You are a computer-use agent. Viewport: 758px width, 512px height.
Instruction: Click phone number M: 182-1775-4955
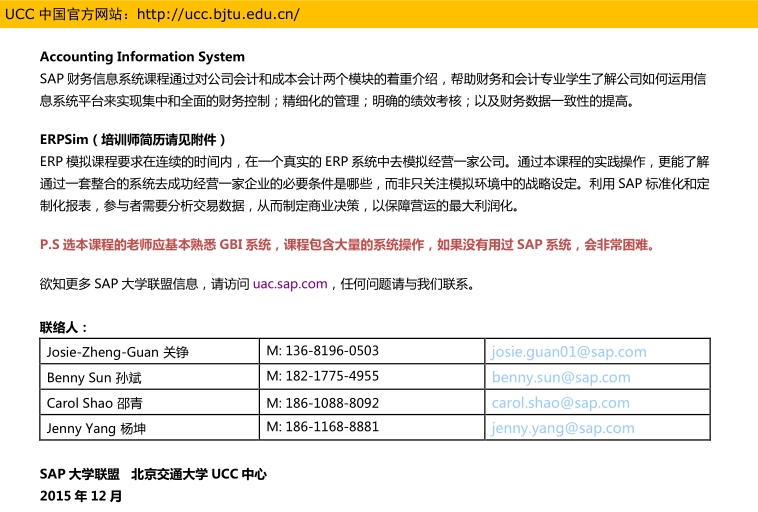322,376
